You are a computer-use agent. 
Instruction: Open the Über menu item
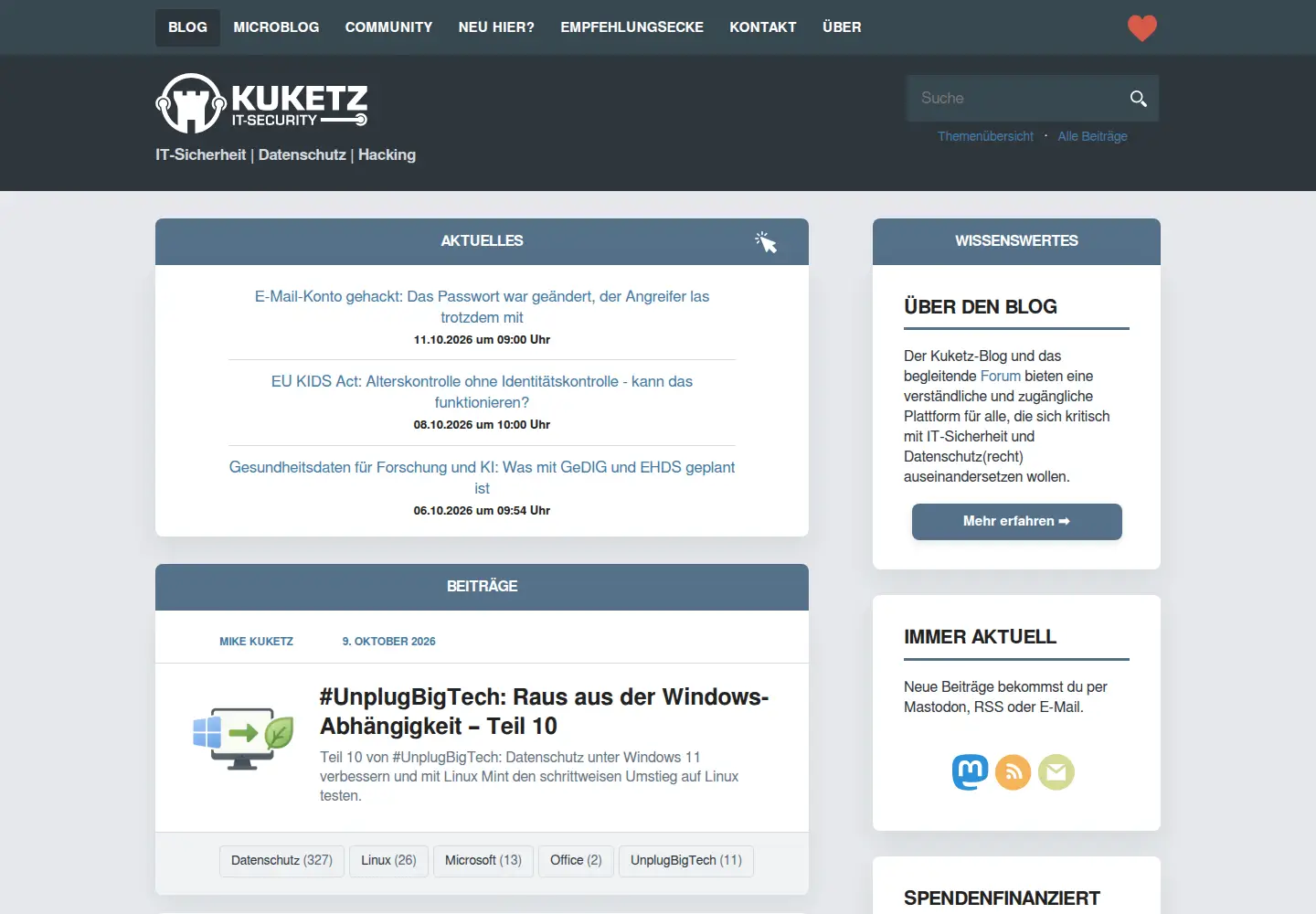[842, 27]
